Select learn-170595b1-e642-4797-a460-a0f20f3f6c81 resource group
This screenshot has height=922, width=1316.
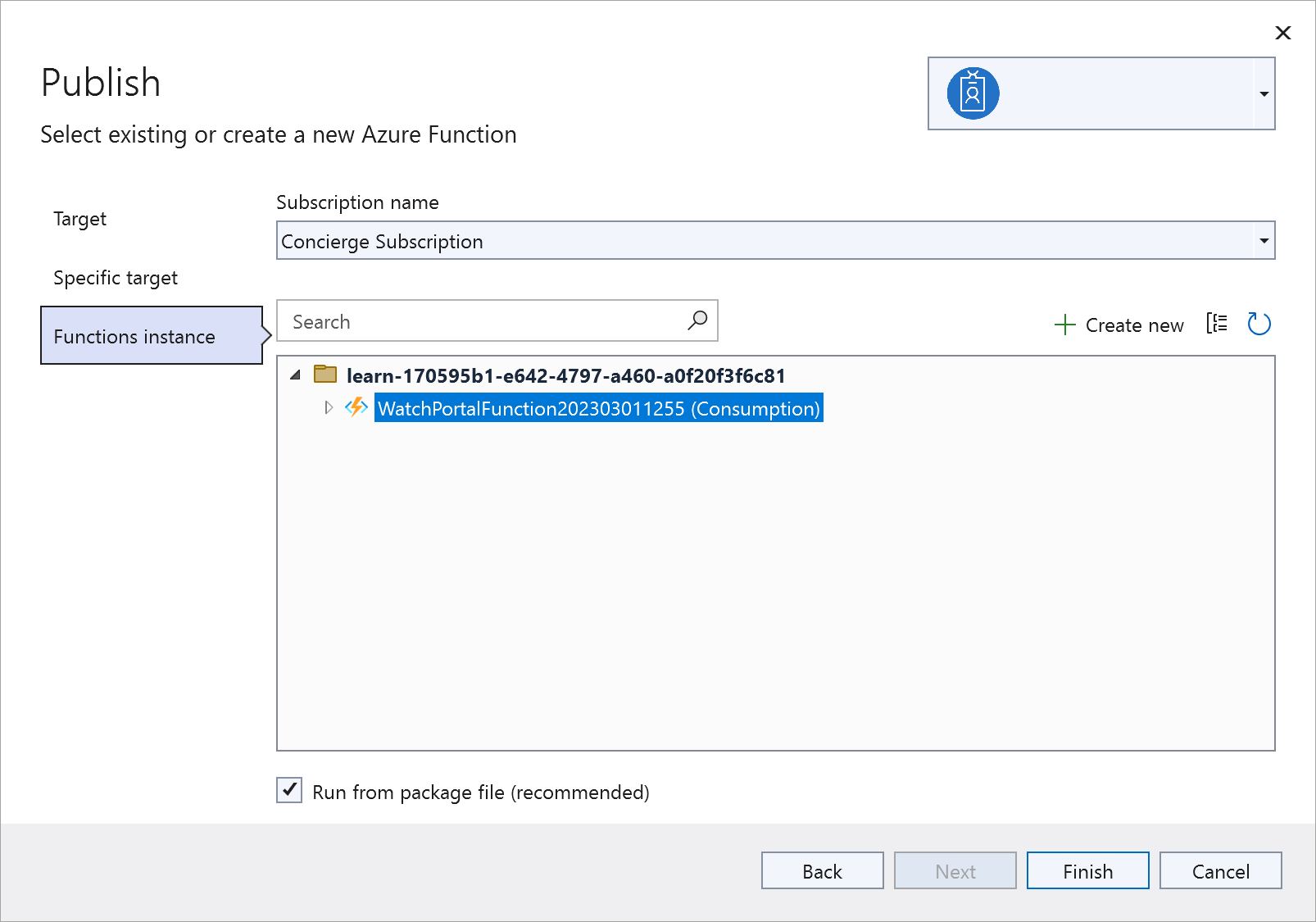[565, 376]
